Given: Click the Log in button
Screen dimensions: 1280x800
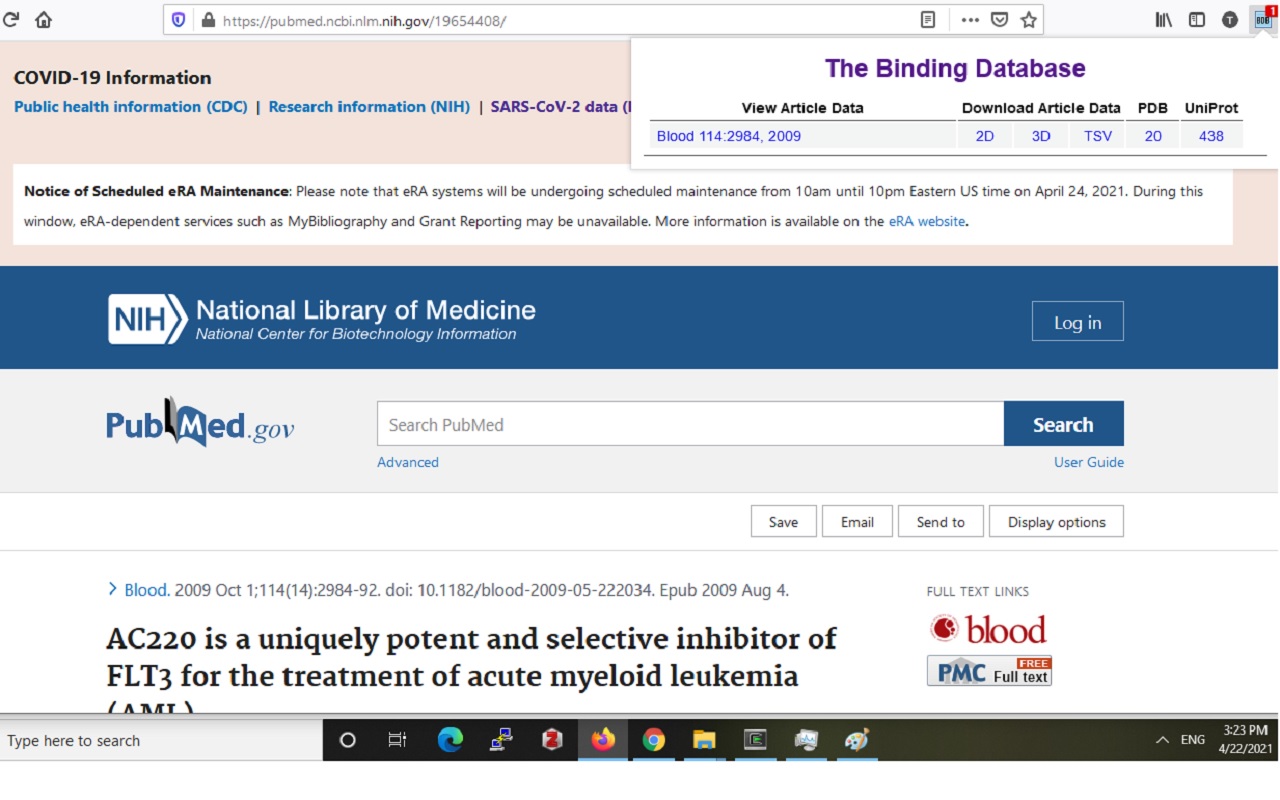Looking at the screenshot, I should point(1078,322).
